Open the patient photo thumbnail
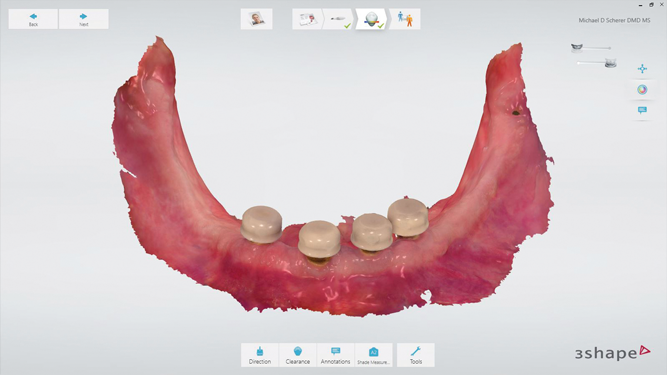 (x=256, y=19)
